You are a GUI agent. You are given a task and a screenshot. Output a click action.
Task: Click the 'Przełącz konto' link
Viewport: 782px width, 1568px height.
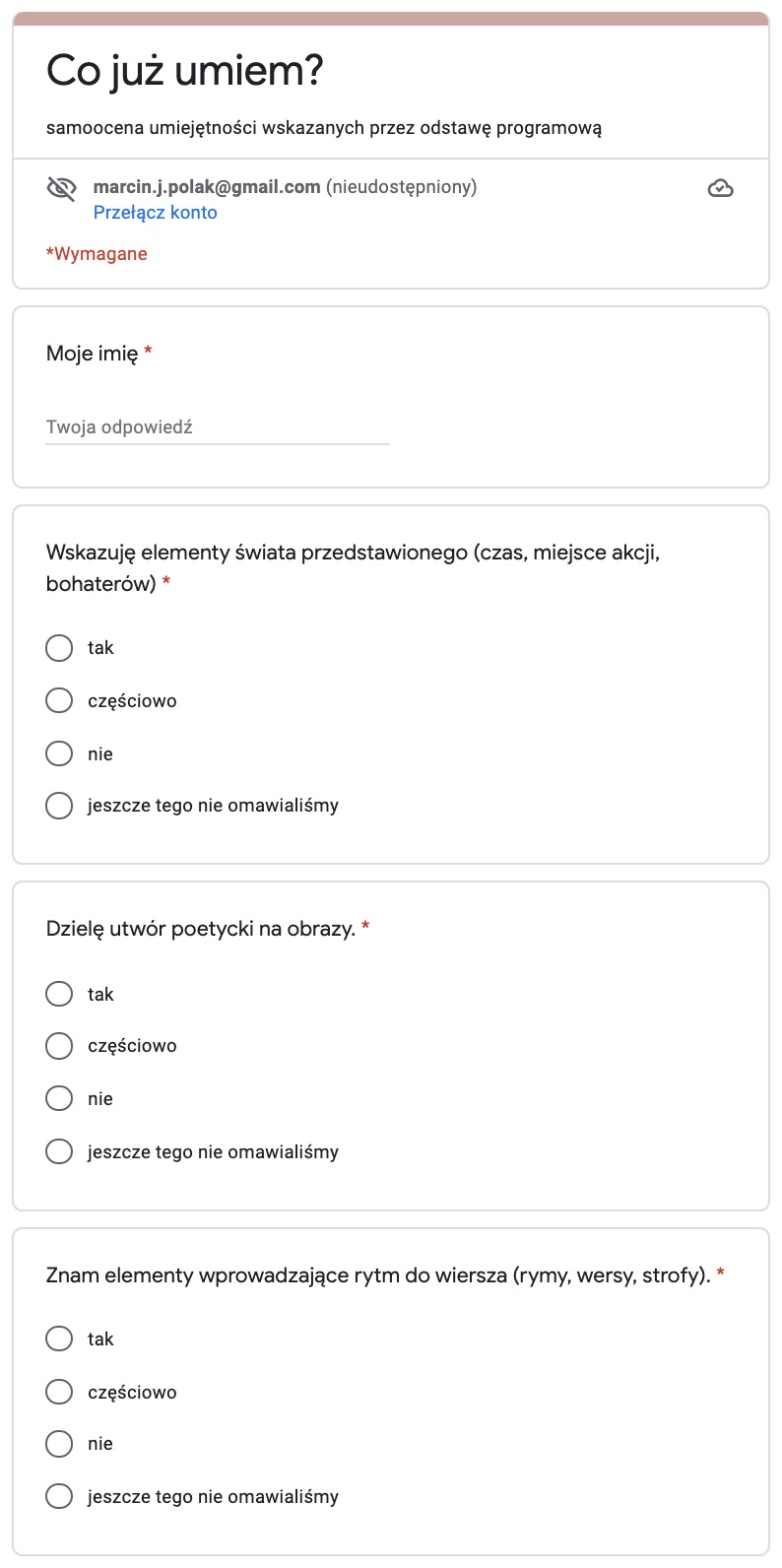pos(155,213)
